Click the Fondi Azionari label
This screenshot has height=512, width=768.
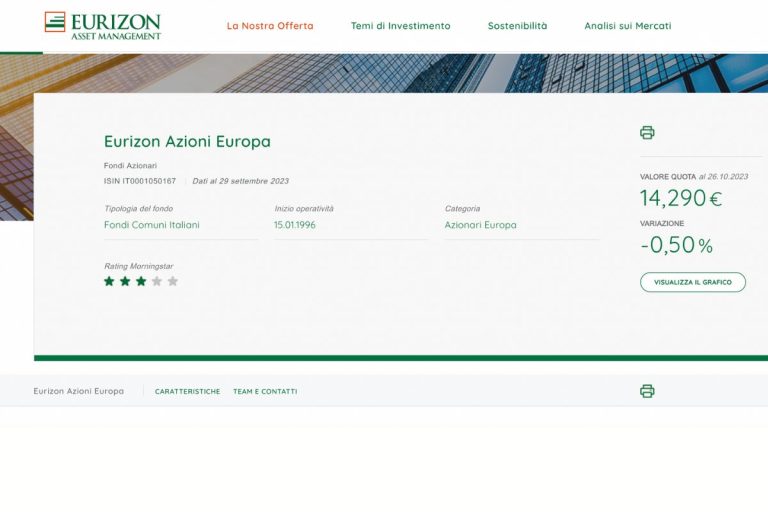[x=130, y=166]
